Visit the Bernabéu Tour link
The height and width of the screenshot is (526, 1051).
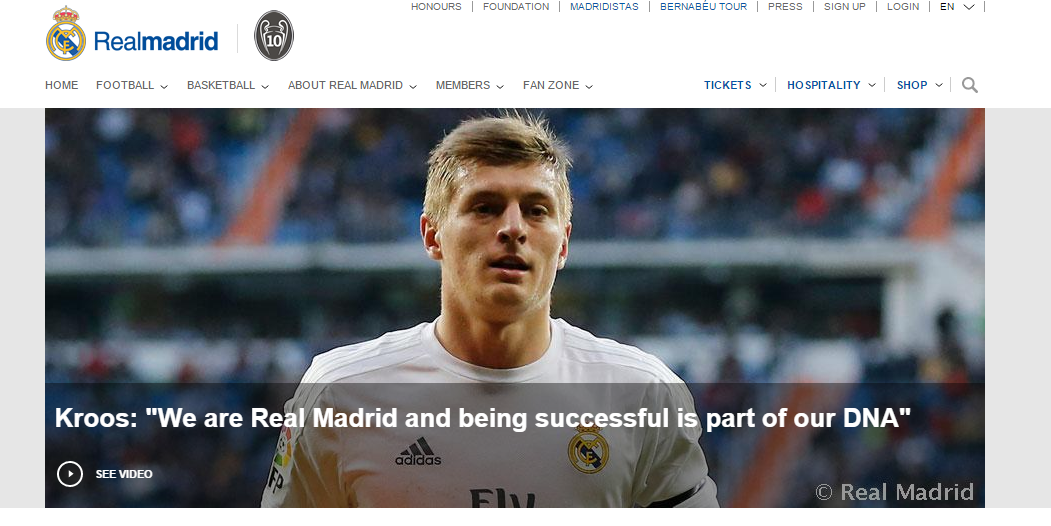click(703, 7)
